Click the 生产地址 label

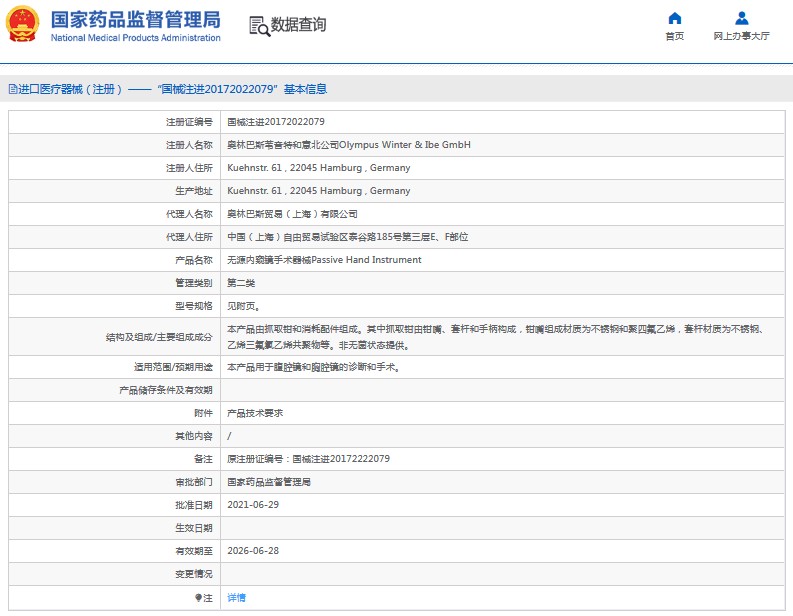click(194, 191)
